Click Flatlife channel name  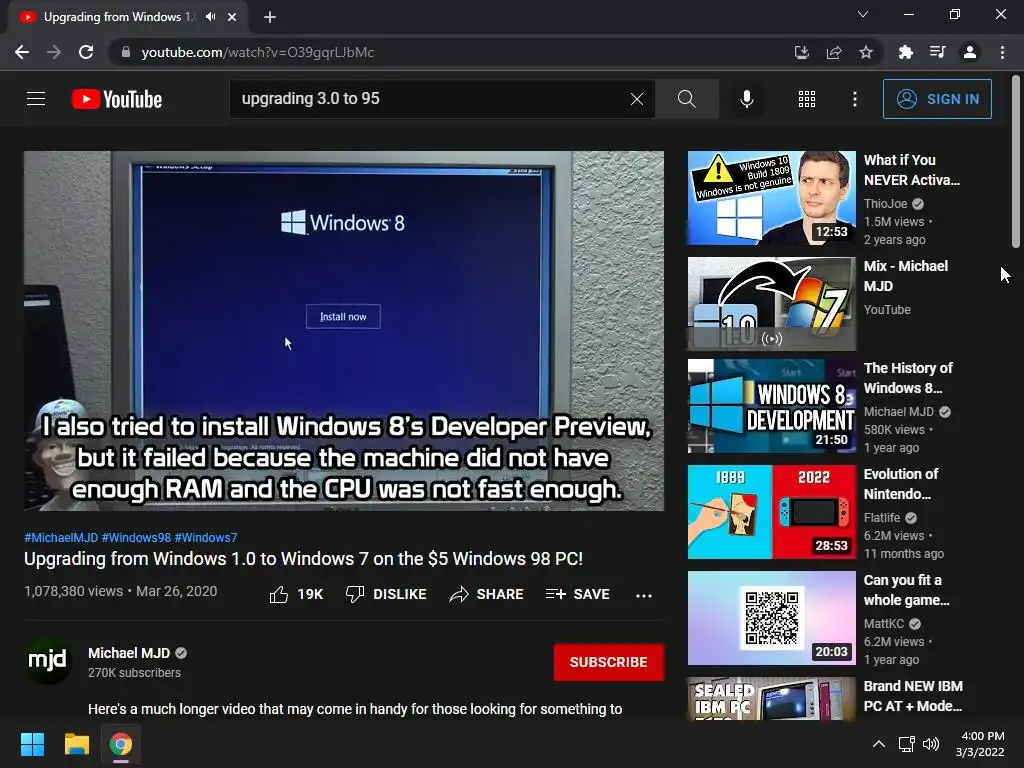click(882, 518)
